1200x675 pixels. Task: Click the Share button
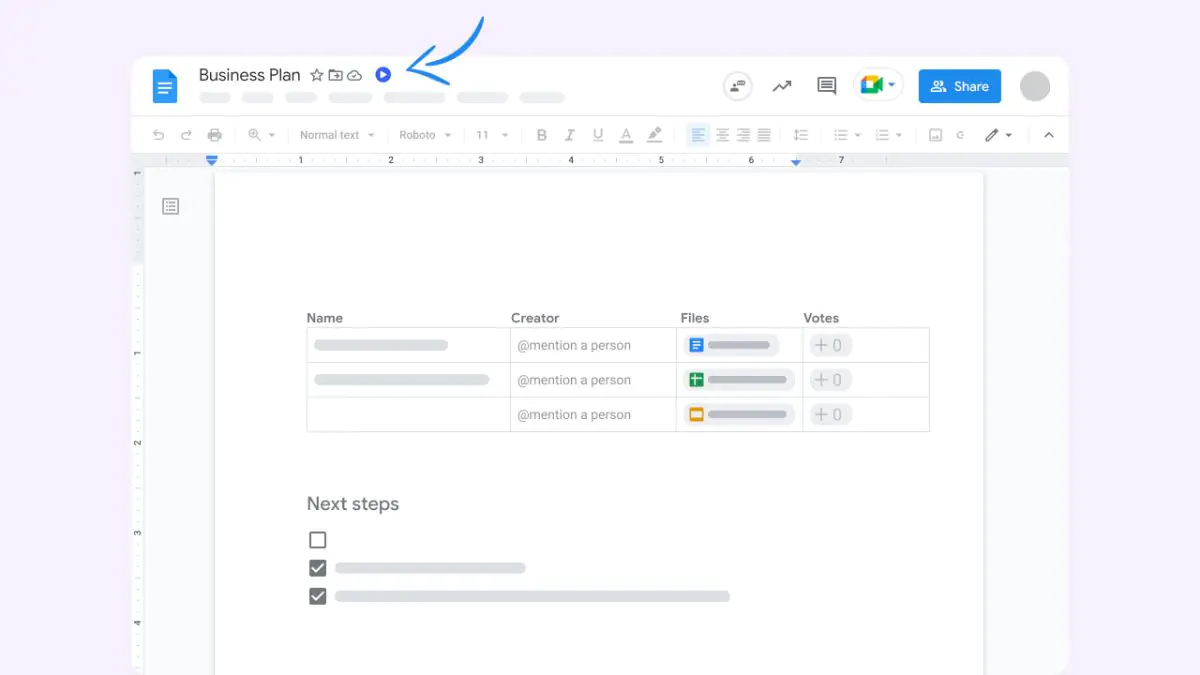tap(959, 86)
